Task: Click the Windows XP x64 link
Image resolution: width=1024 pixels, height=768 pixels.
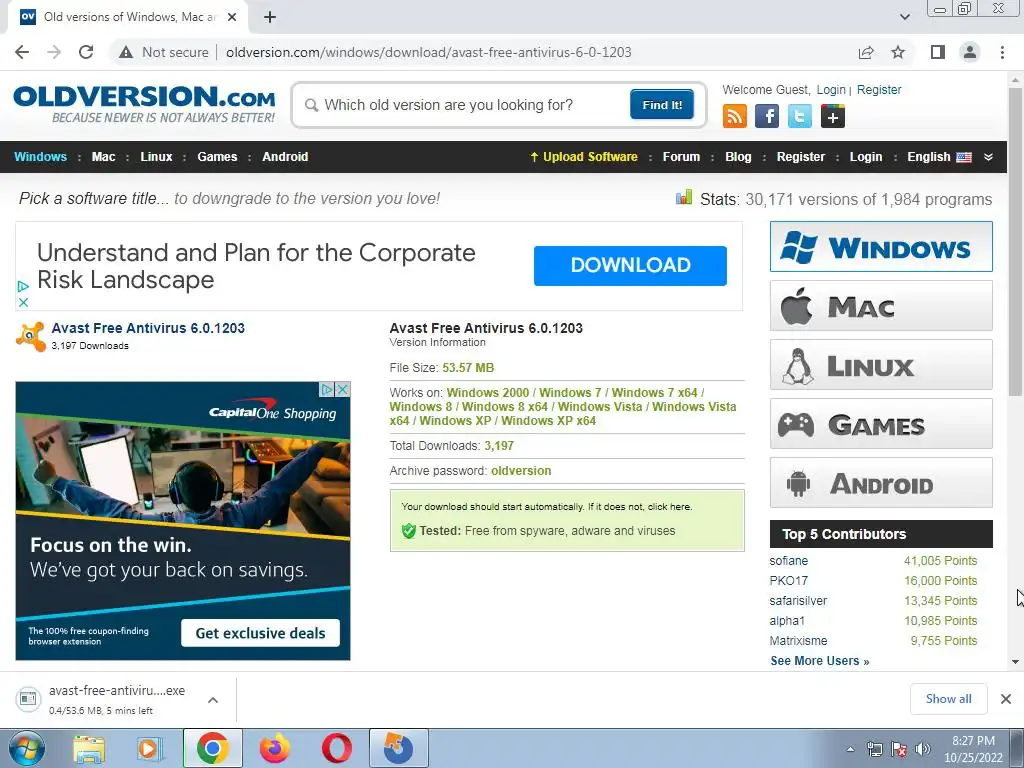Action: pos(549,421)
